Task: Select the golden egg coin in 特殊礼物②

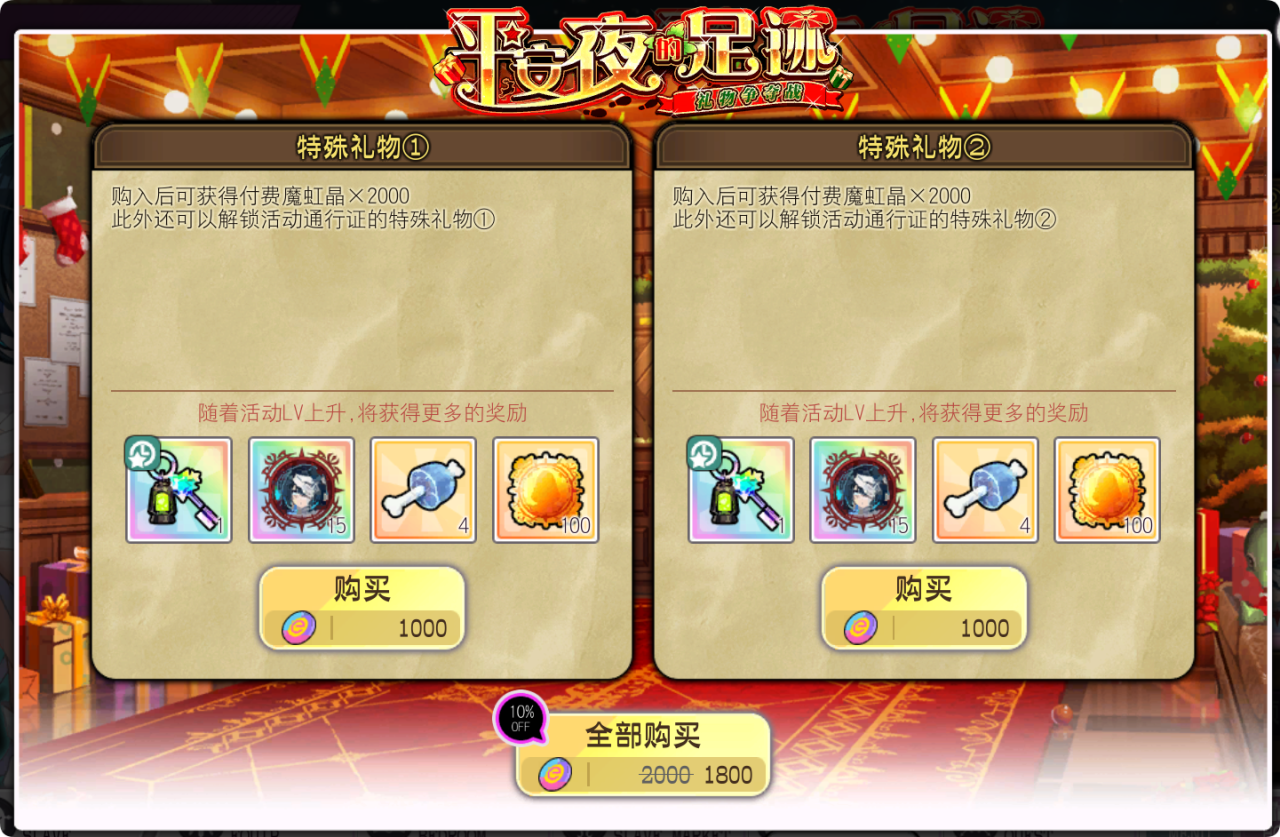Action: 1108,490
